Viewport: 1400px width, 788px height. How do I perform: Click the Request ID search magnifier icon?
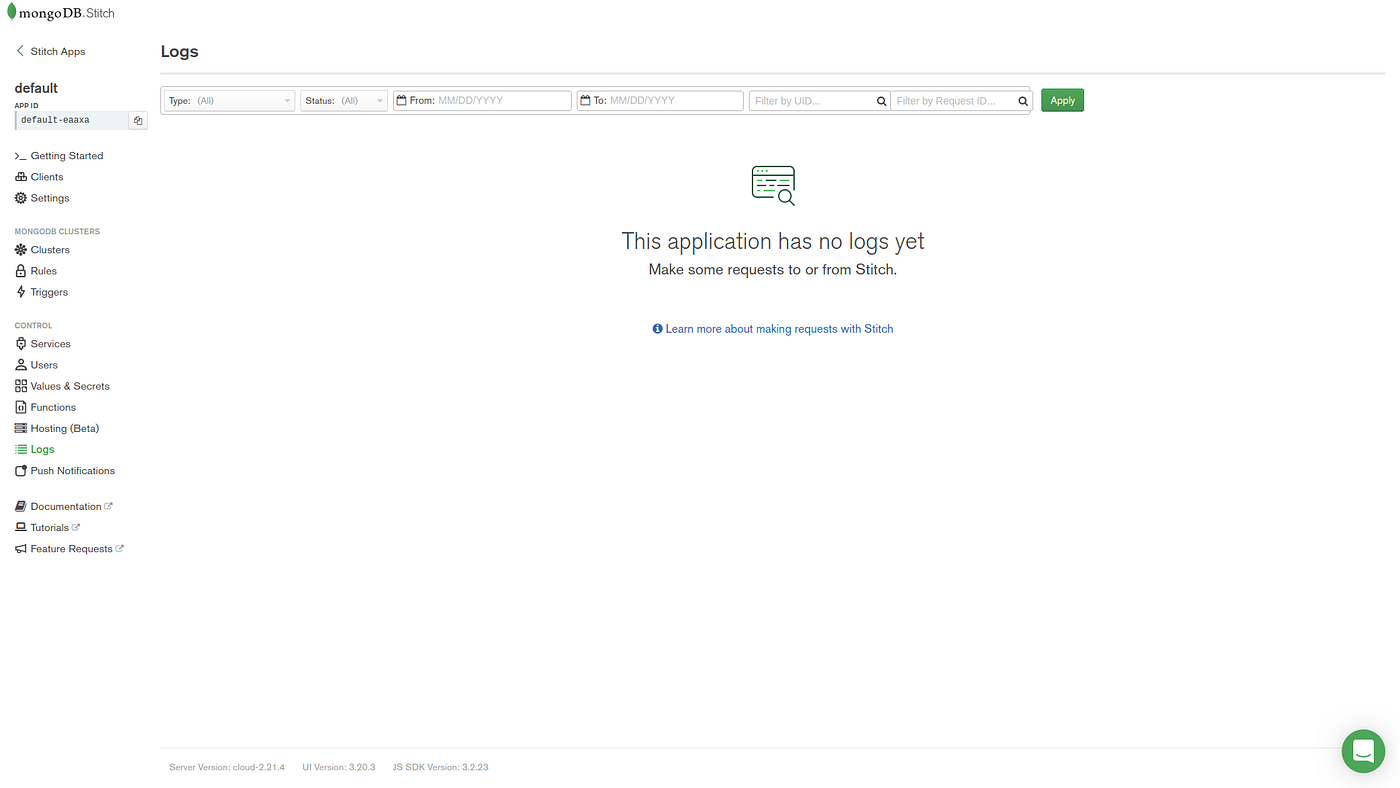[1021, 100]
